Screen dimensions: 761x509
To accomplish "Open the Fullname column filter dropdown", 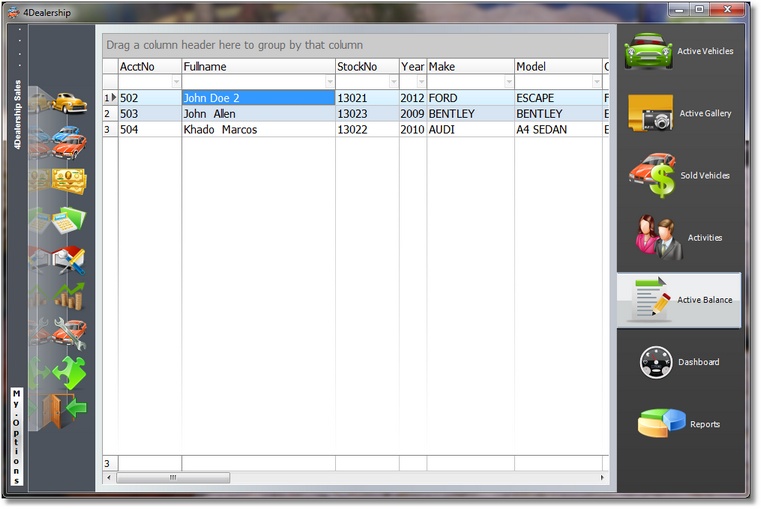I will tap(330, 82).
